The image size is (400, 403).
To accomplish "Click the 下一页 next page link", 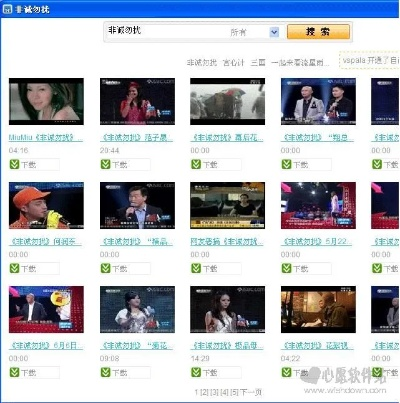I will coord(251,393).
